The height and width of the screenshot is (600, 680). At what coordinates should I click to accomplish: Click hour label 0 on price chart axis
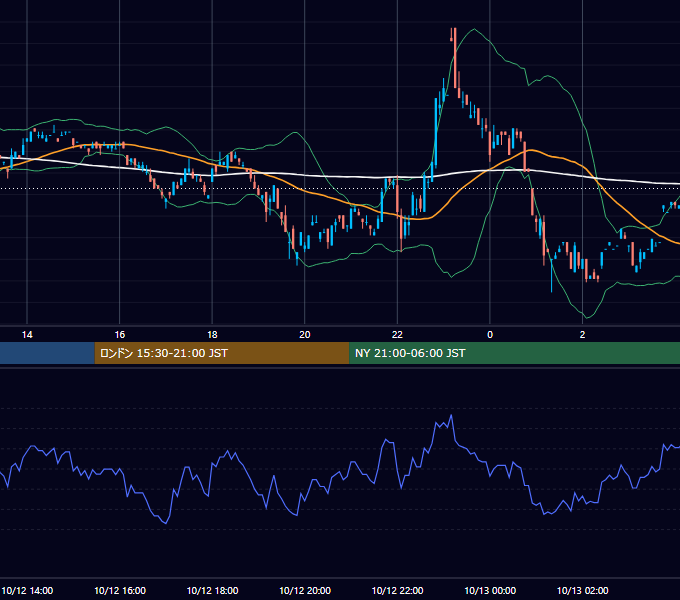pyautogui.click(x=490, y=335)
